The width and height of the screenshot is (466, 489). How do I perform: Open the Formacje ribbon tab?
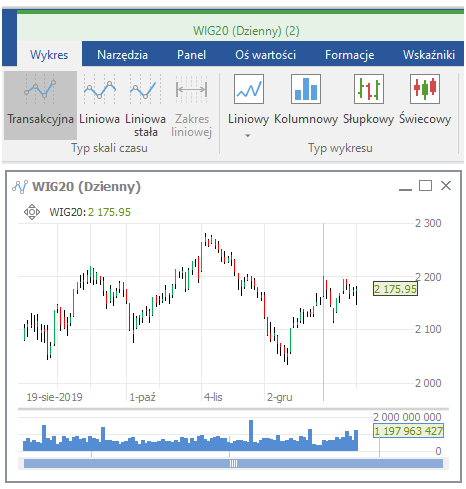pyautogui.click(x=349, y=55)
